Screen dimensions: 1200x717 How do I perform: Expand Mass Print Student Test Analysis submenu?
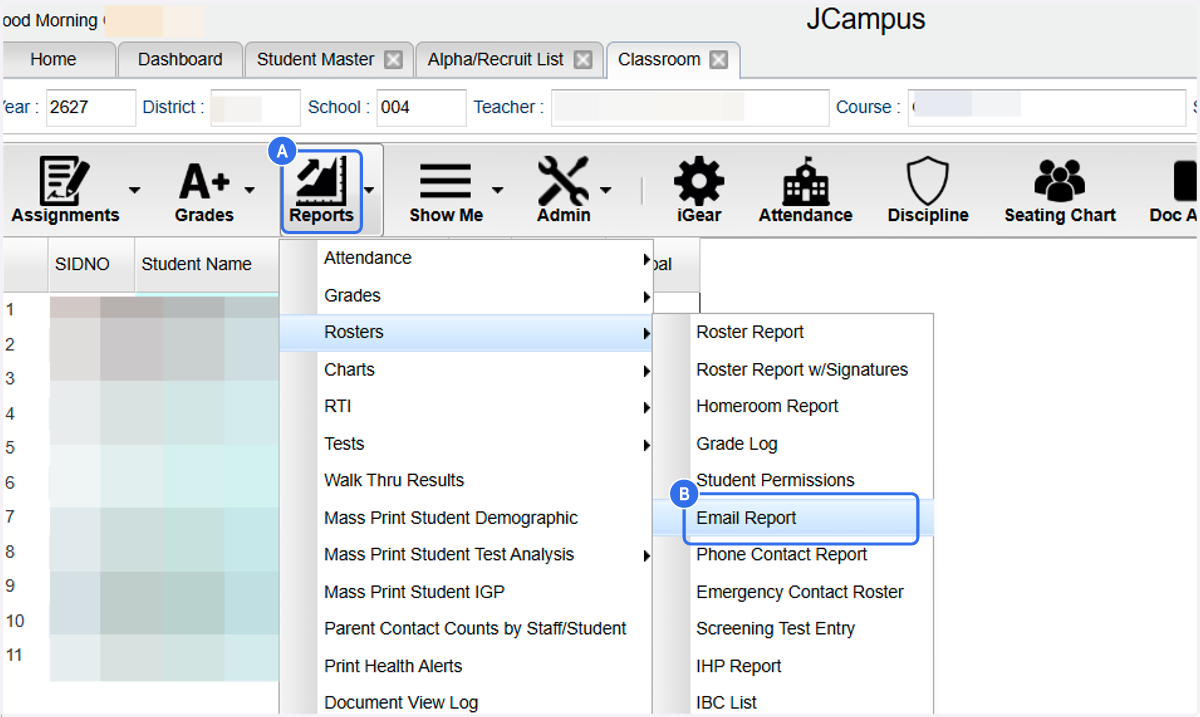(646, 556)
